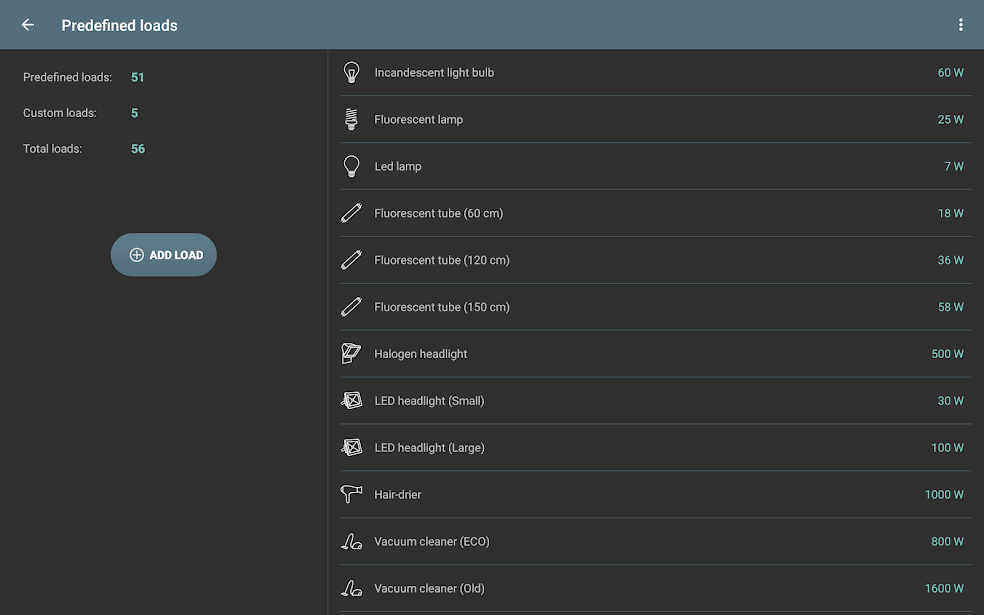984x615 pixels.
Task: Select the LED headlight (Small) icon
Action: [x=351, y=401]
